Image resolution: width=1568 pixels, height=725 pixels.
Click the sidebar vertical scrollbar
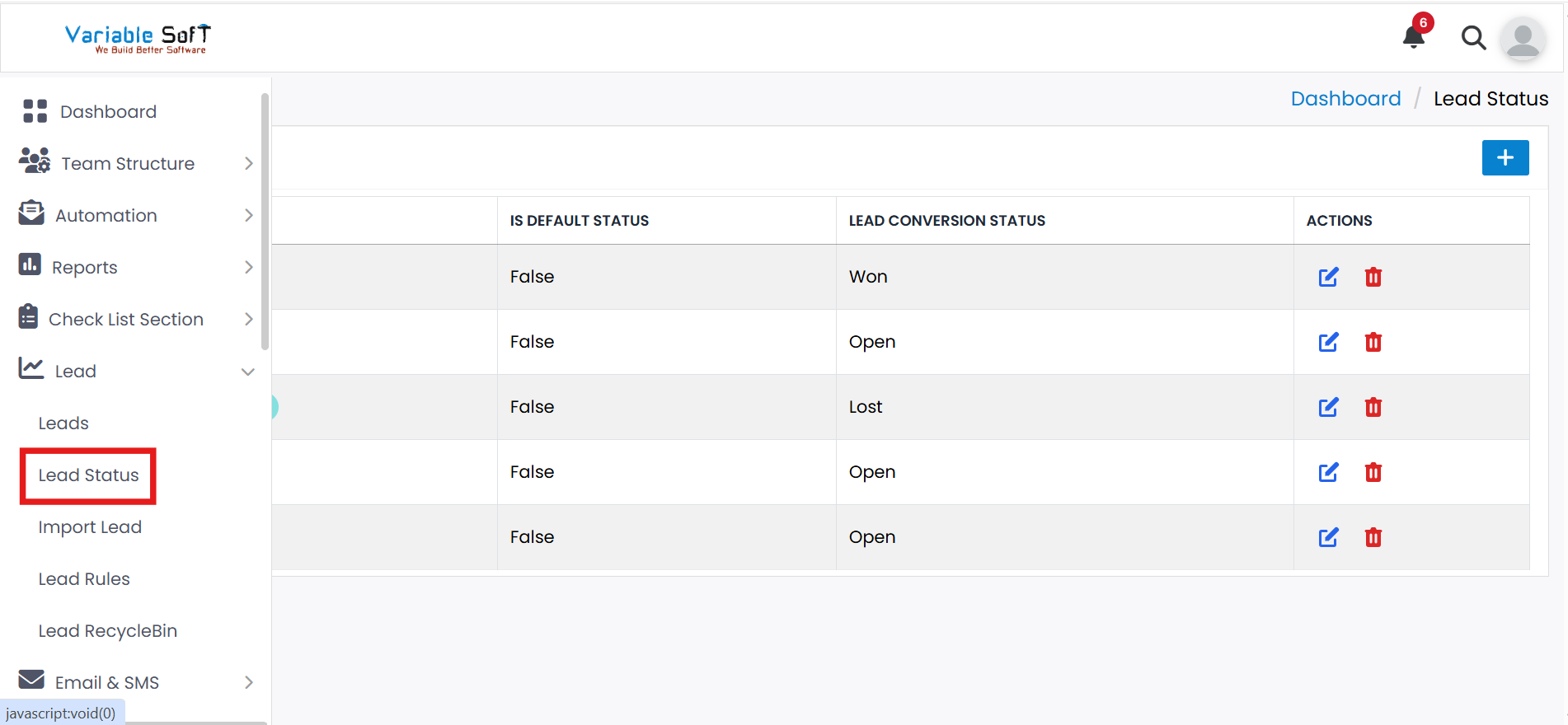(x=265, y=222)
